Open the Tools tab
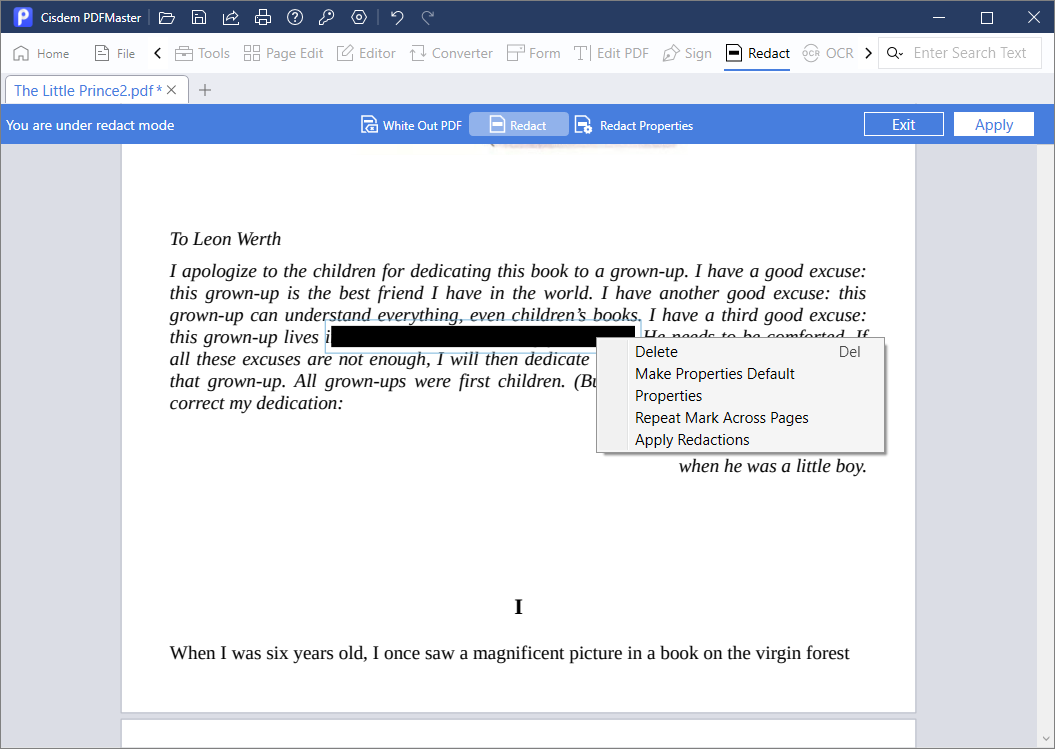 [x=202, y=53]
